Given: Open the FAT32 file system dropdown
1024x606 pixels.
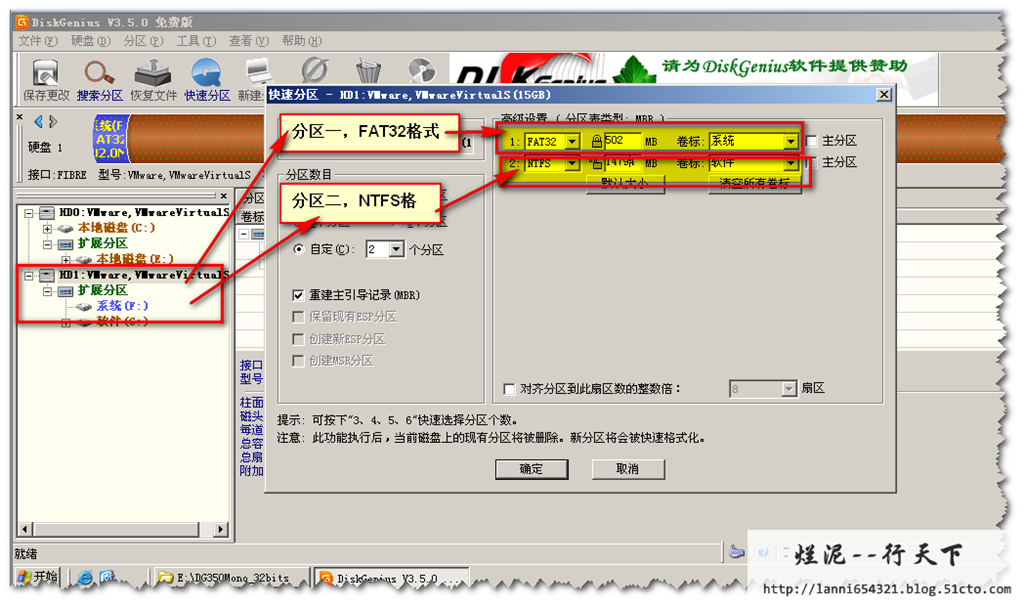Looking at the screenshot, I should pos(572,142).
